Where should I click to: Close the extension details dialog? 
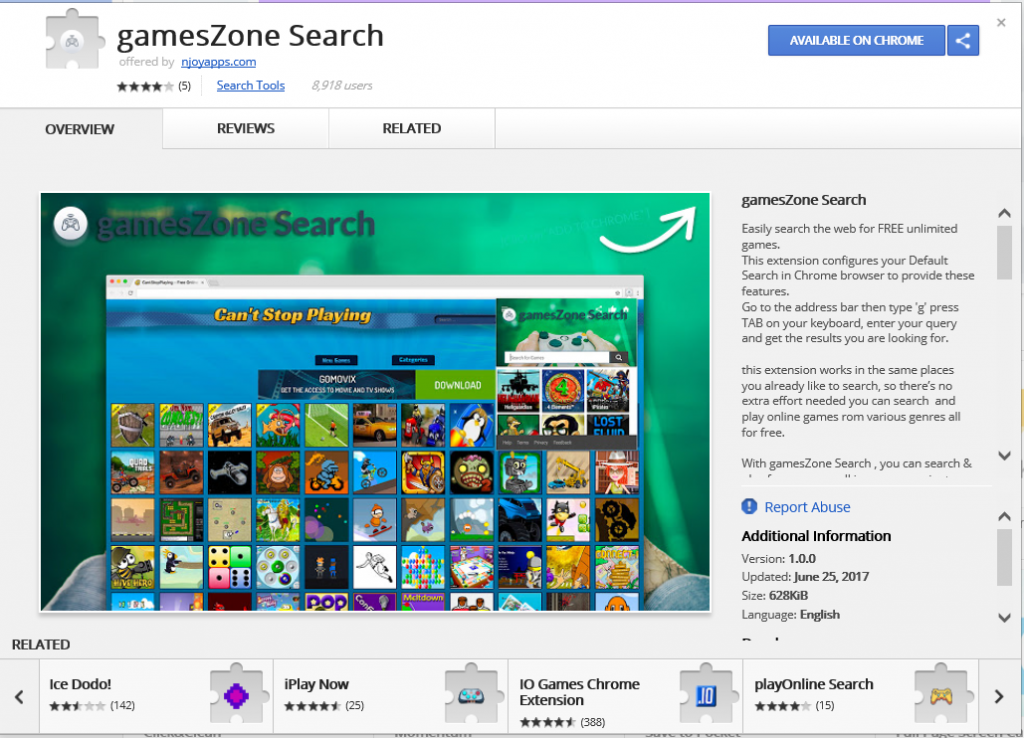coord(1001,23)
